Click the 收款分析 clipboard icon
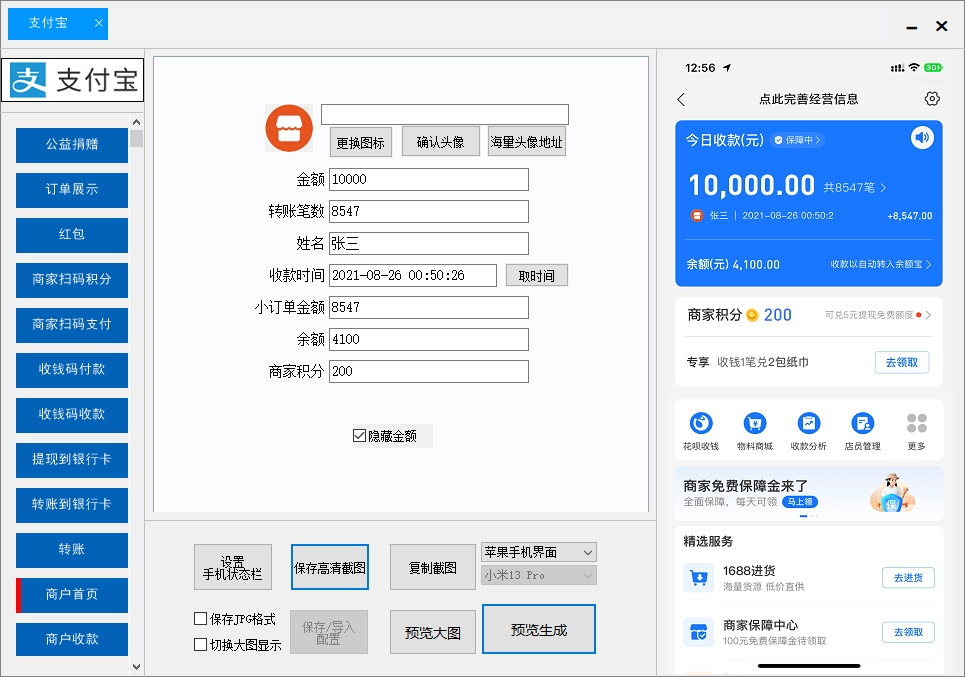Image resolution: width=965 pixels, height=677 pixels. coord(808,421)
